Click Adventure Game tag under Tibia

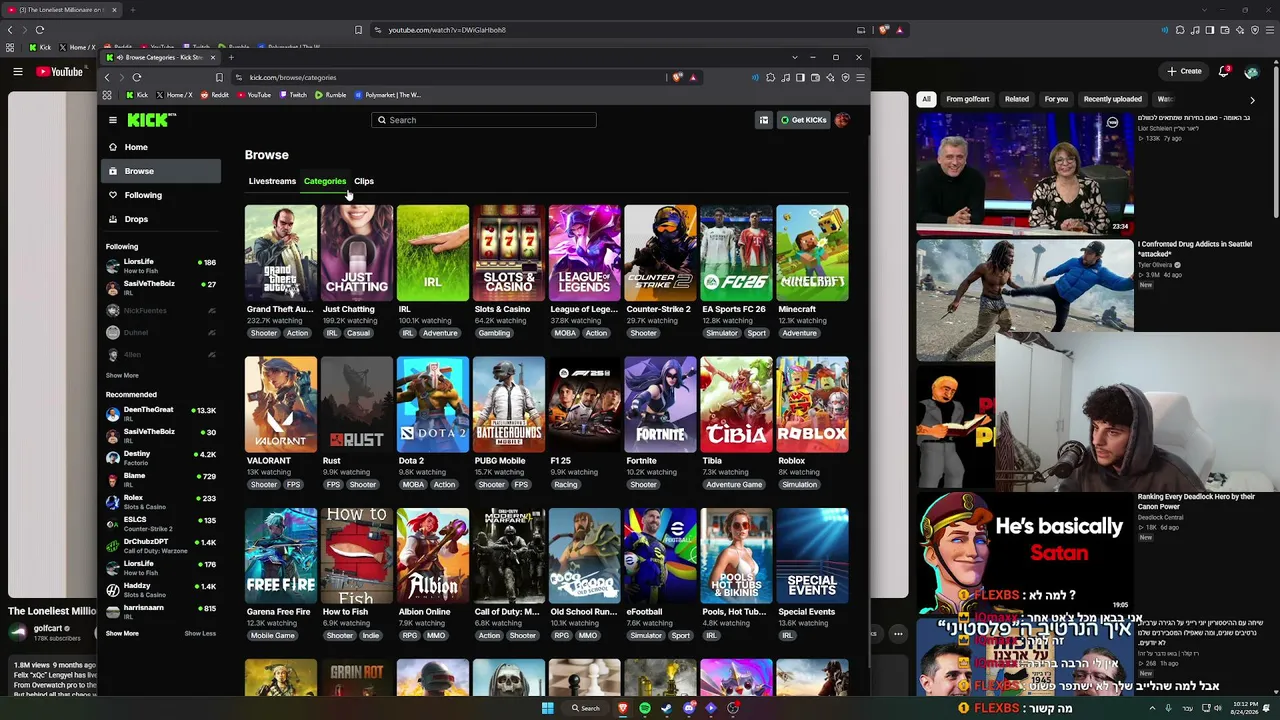pos(734,485)
